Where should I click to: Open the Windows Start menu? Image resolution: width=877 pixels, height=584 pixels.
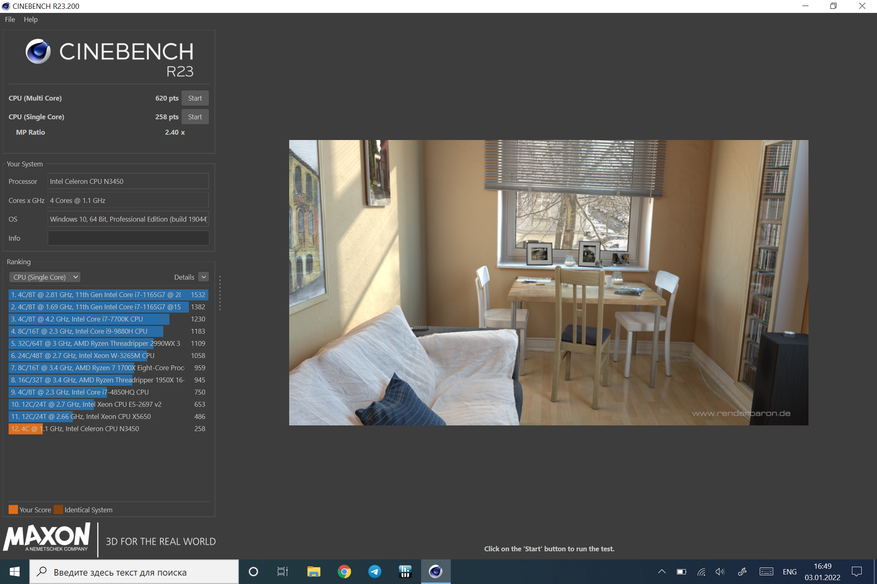pos(15,572)
